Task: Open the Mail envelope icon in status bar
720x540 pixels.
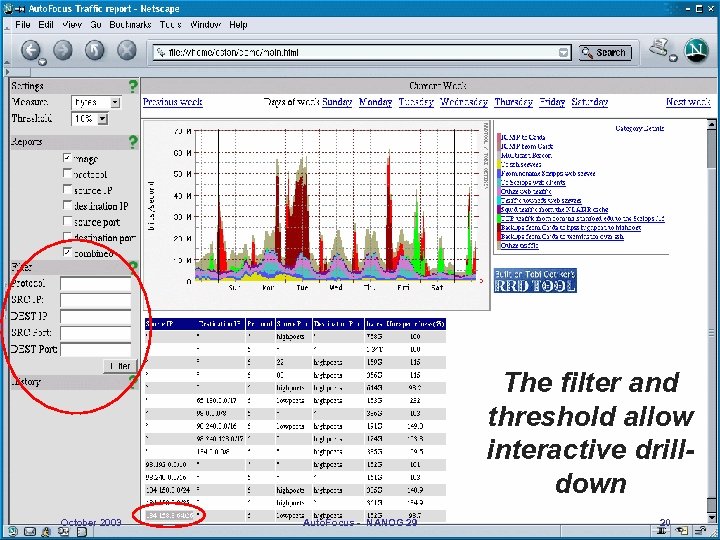Action: click(29, 531)
